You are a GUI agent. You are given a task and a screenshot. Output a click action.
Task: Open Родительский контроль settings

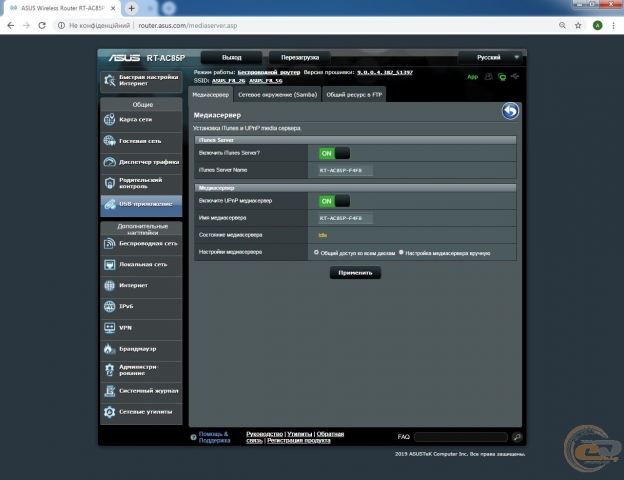pyautogui.click(x=141, y=183)
